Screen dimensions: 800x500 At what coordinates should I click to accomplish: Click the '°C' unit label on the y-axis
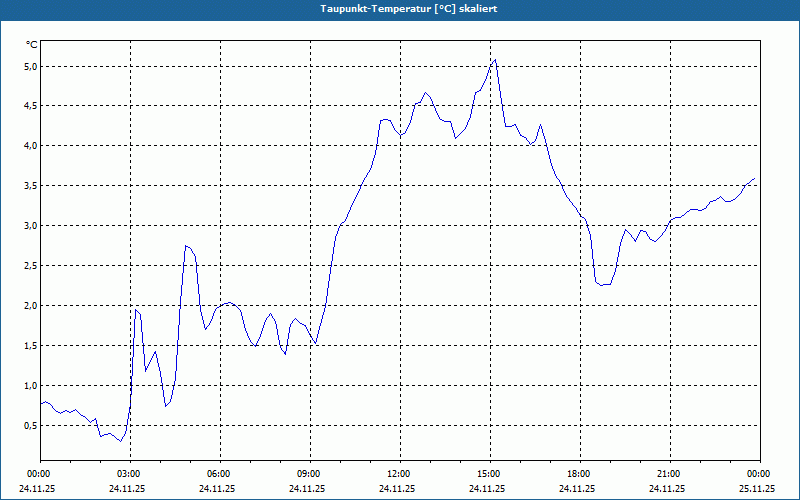(31, 45)
